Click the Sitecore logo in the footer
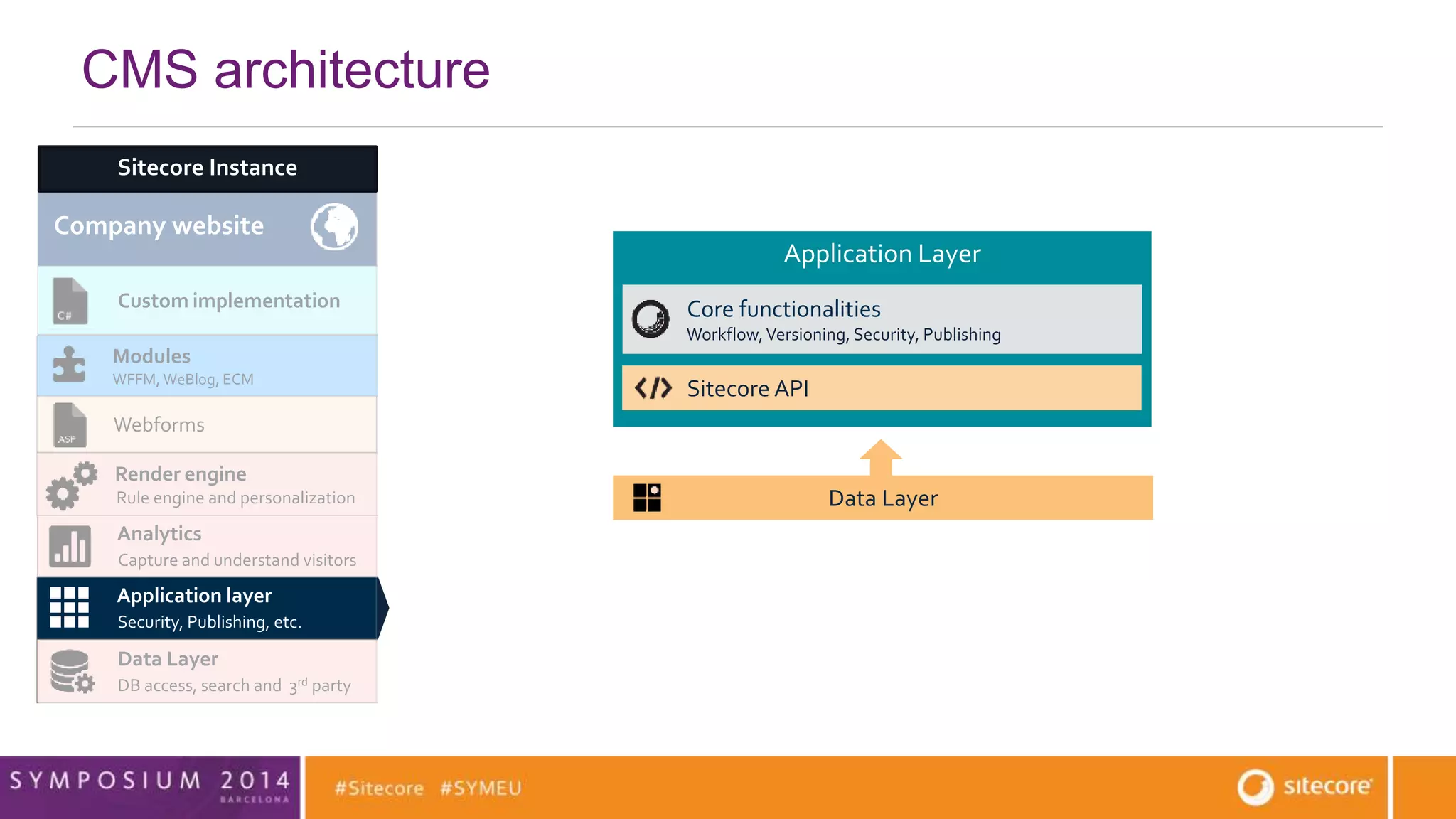 [x=1305, y=787]
